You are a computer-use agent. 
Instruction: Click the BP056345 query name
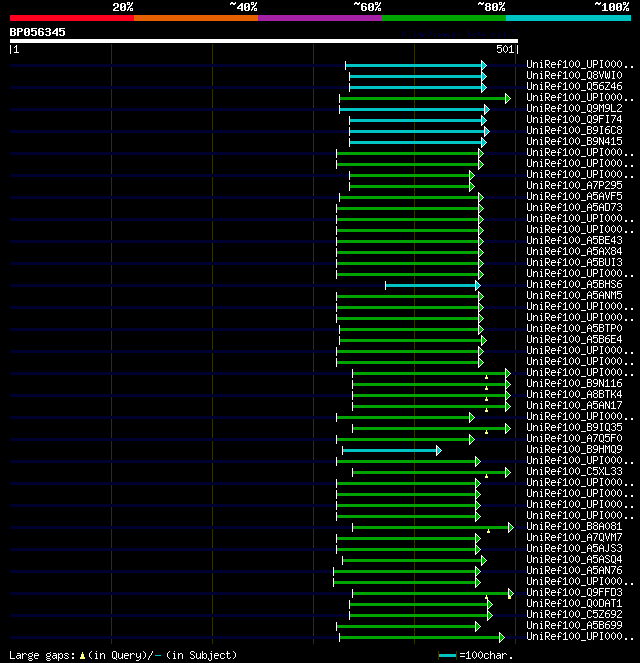click(x=38, y=32)
